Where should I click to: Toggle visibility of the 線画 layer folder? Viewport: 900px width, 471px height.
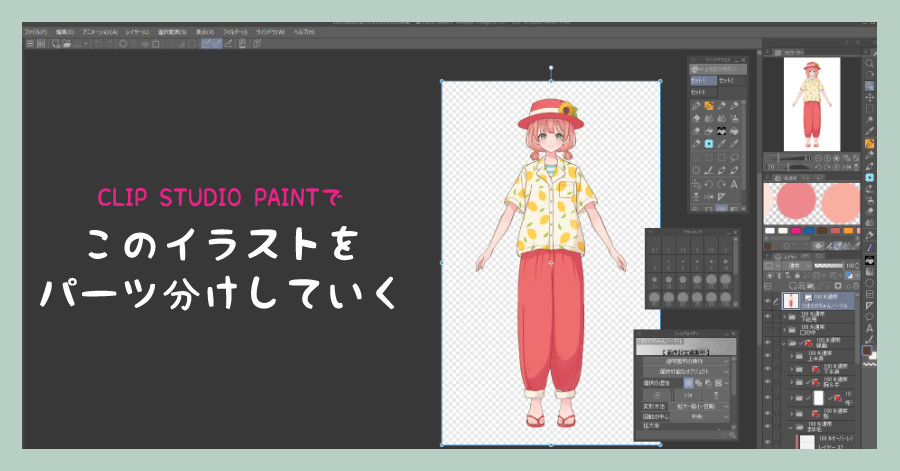(x=768, y=343)
